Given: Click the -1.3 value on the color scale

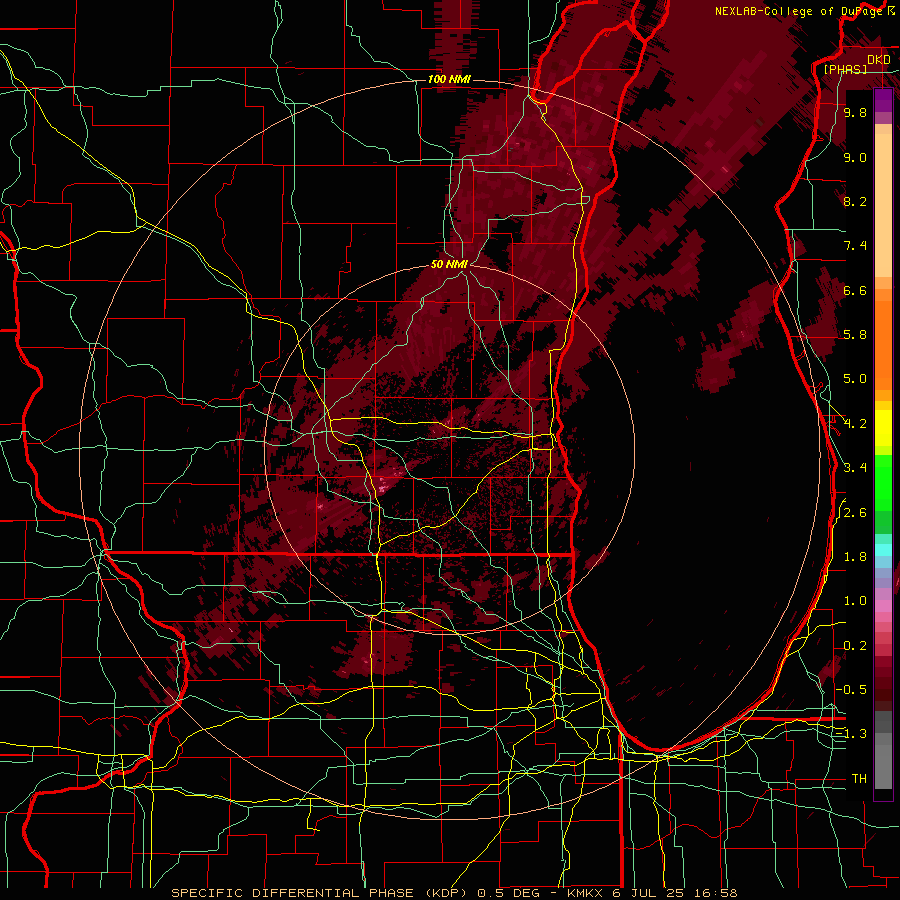Looking at the screenshot, I should [852, 734].
